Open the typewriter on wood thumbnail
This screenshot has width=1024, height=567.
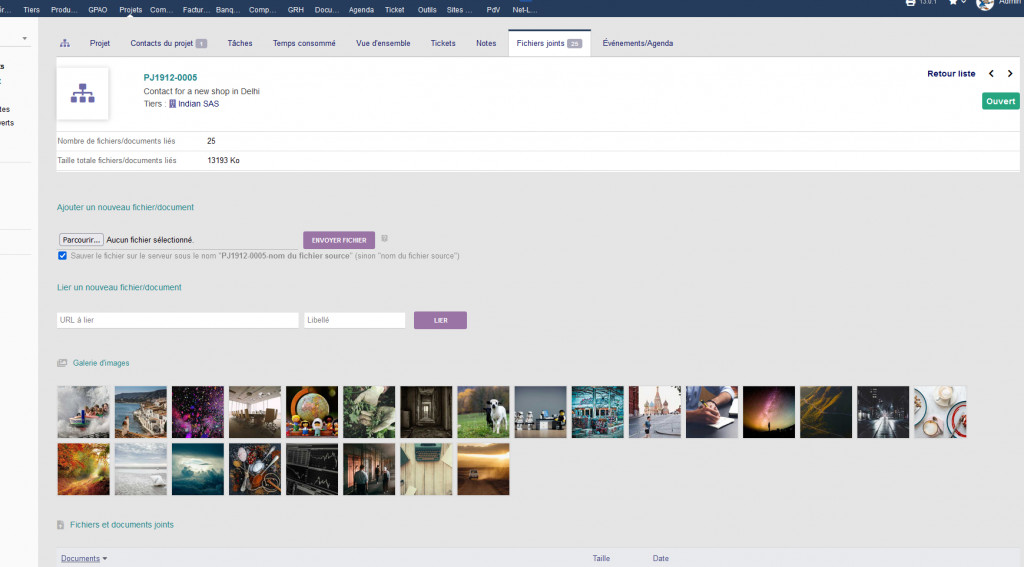pos(426,469)
